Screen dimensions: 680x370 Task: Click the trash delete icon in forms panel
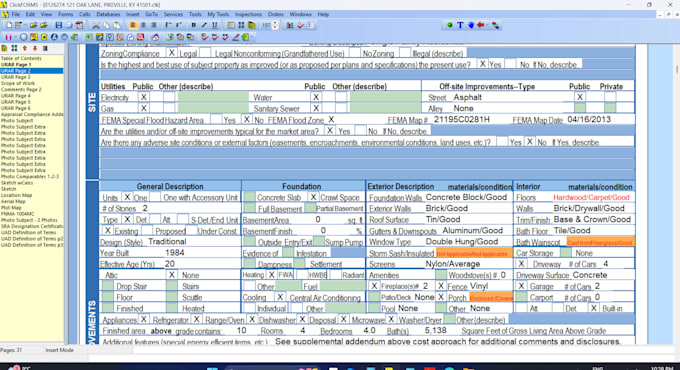(45, 48)
